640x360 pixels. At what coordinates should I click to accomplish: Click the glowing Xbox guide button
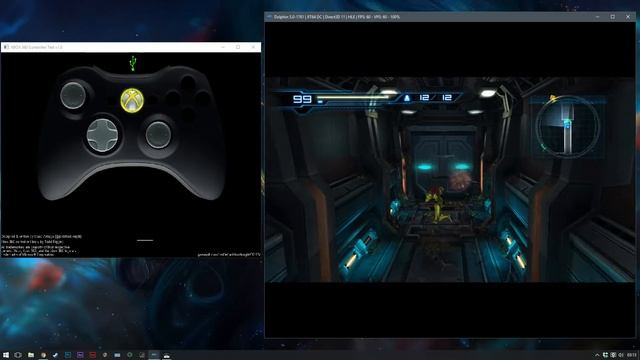coord(132,100)
